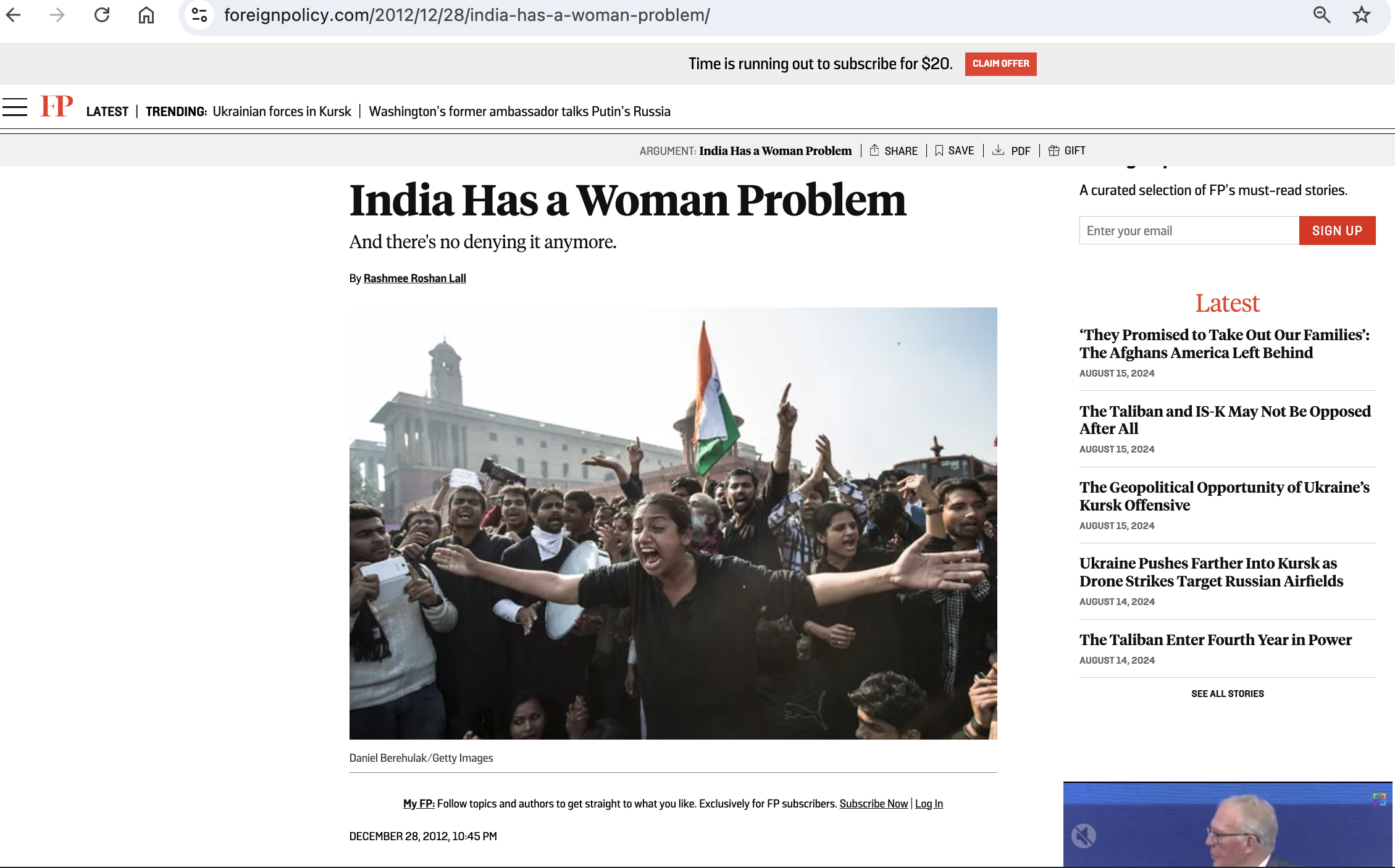Open the hamburger menu

[x=15, y=107]
